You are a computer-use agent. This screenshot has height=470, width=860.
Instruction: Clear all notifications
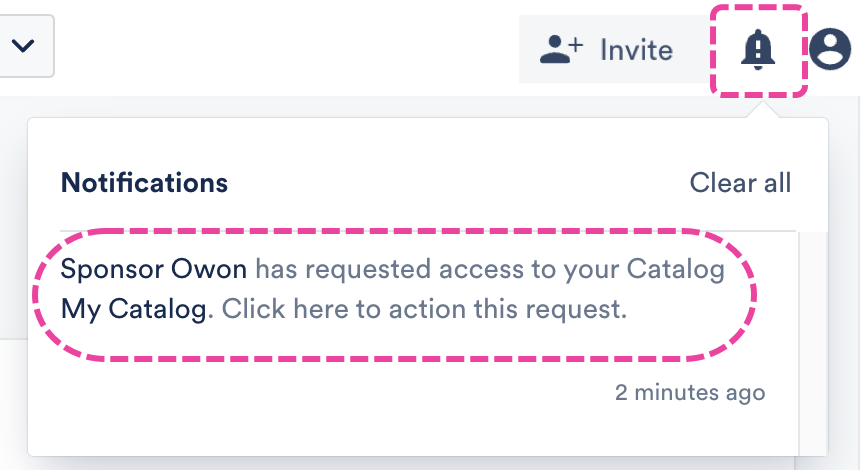tap(740, 183)
